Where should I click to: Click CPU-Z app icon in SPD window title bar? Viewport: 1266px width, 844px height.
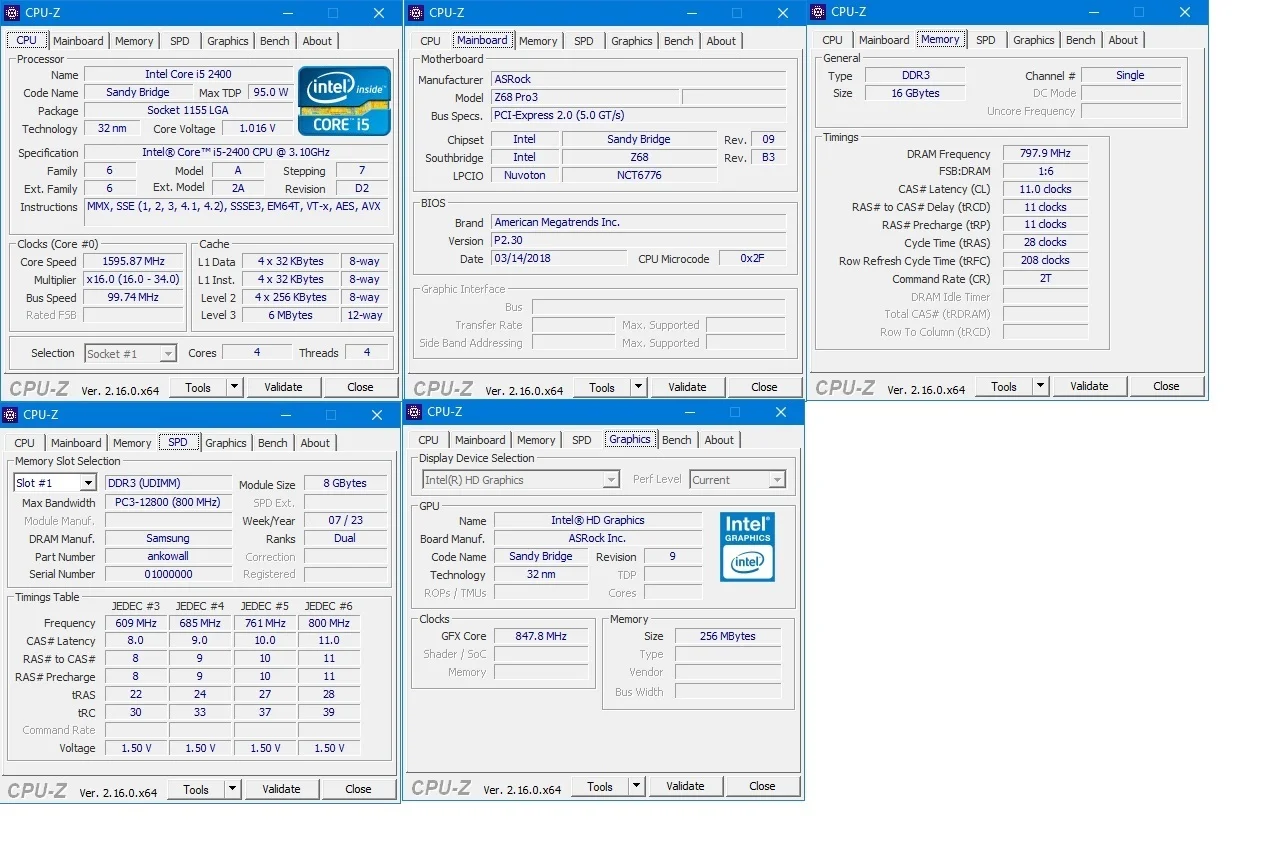pos(11,415)
